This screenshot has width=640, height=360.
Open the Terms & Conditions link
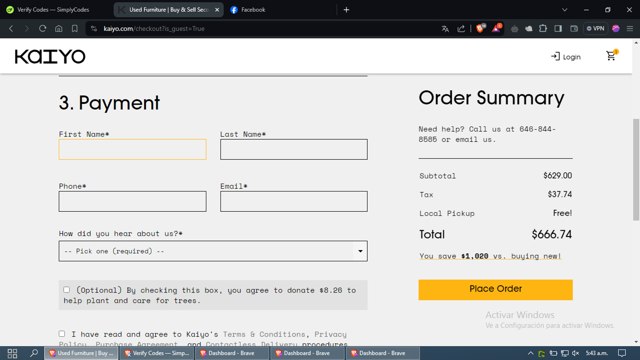pos(264,334)
